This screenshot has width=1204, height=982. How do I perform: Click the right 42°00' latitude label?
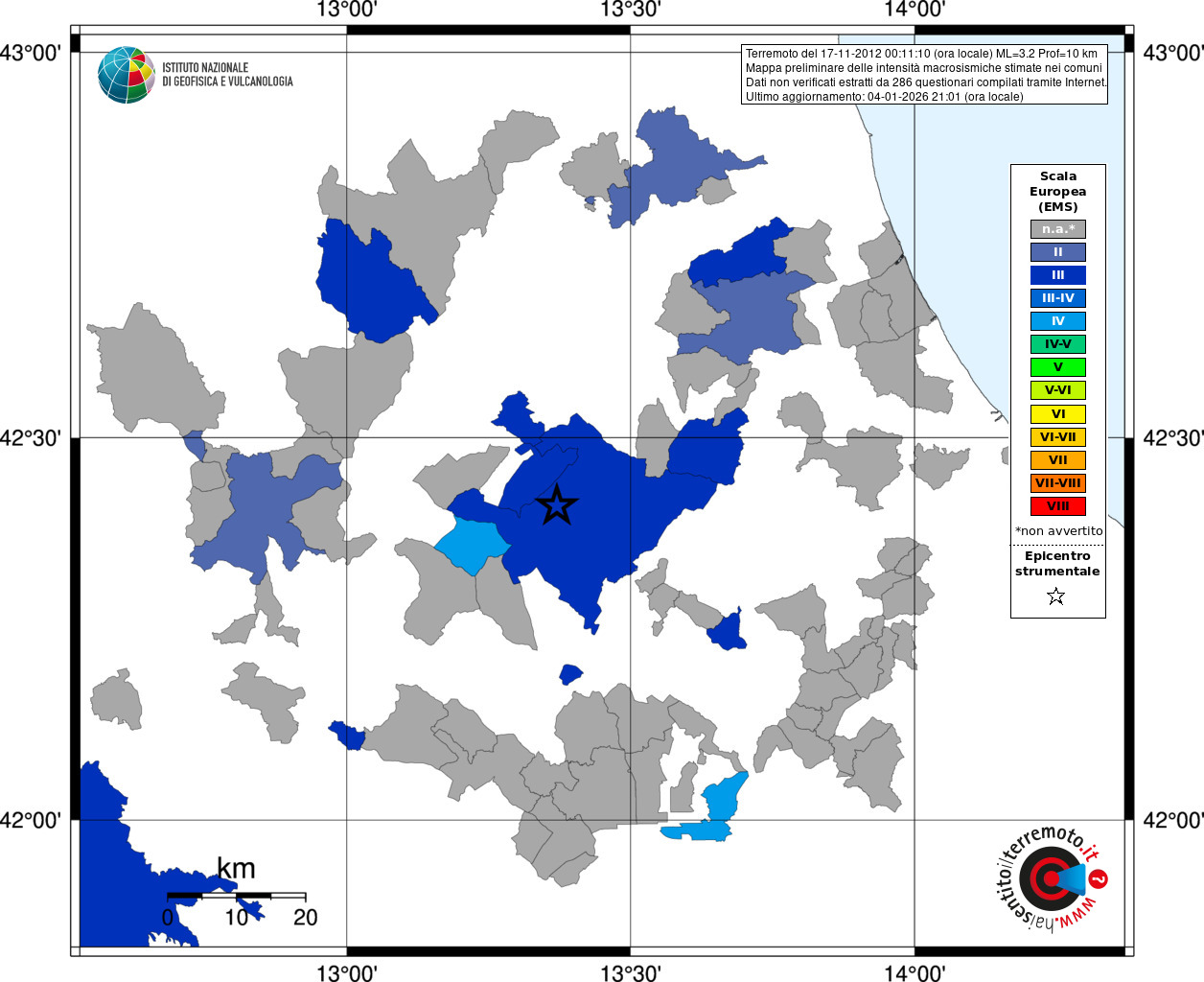pos(1173,821)
